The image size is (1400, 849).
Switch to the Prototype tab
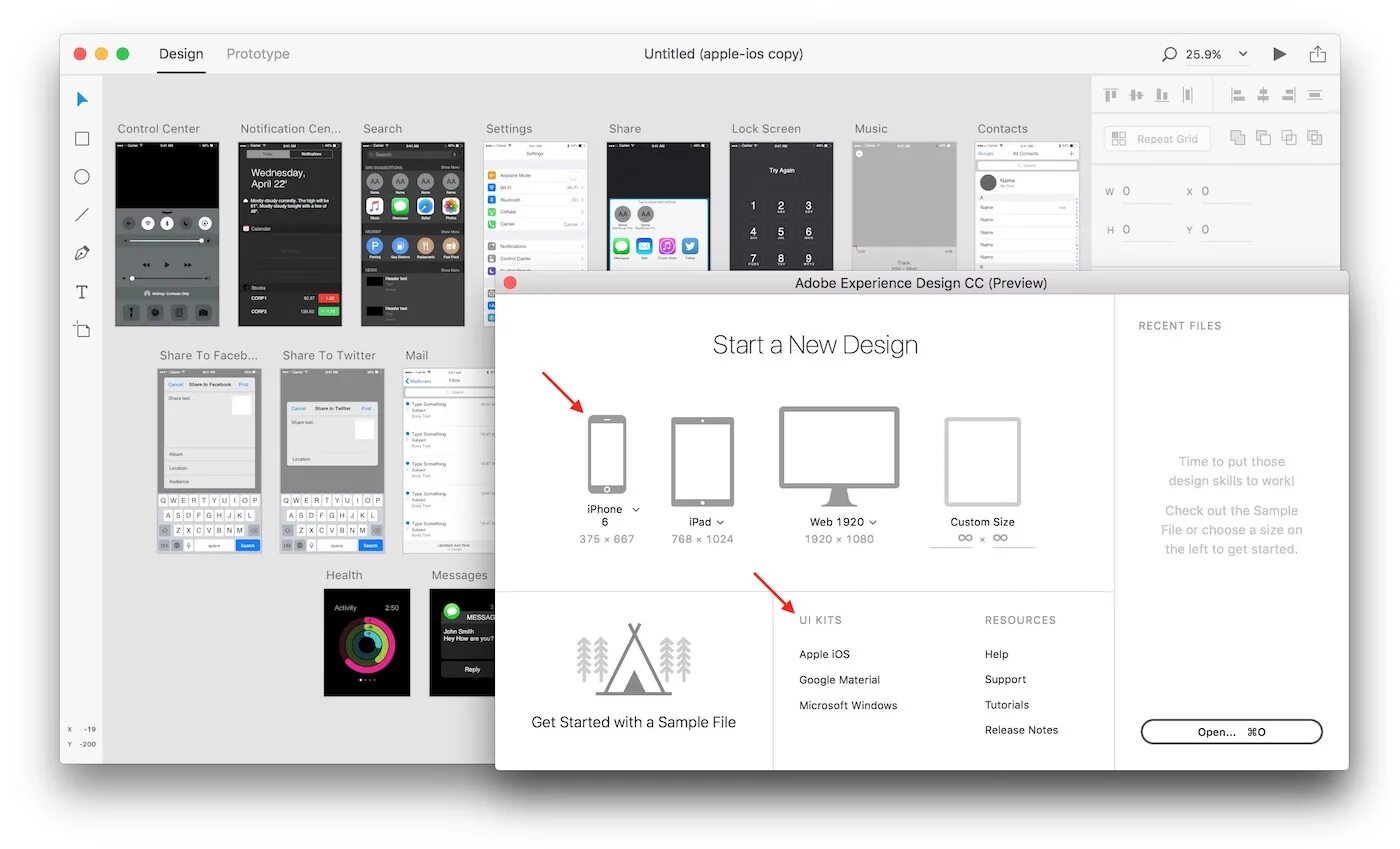[258, 54]
